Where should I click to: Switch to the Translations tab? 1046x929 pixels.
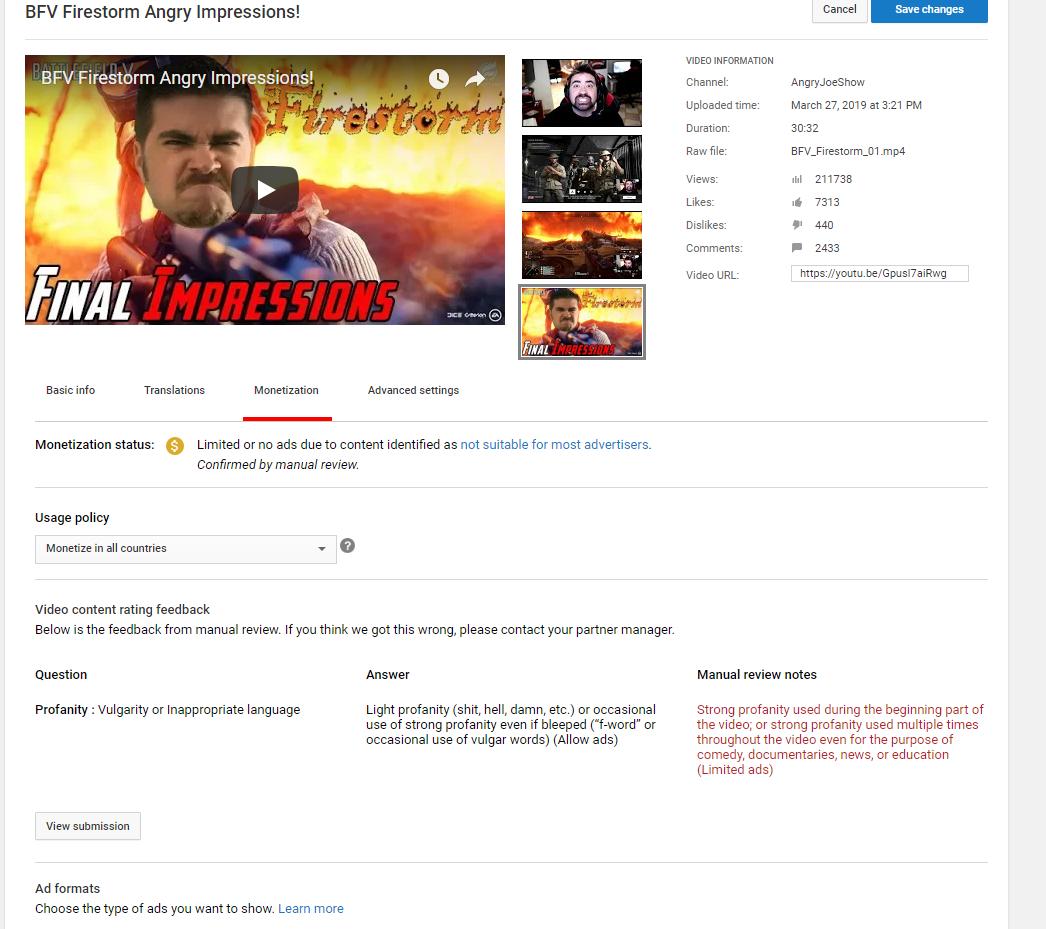(x=174, y=390)
